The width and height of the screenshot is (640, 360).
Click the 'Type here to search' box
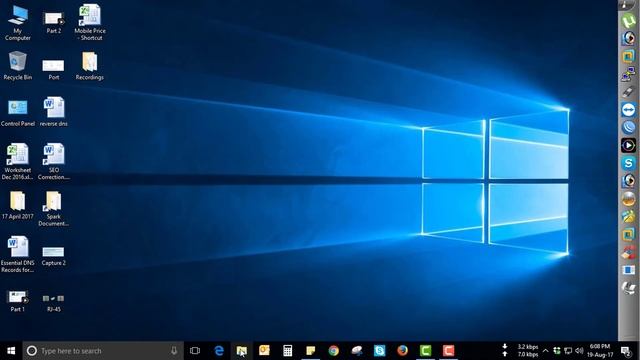[x=103, y=351]
